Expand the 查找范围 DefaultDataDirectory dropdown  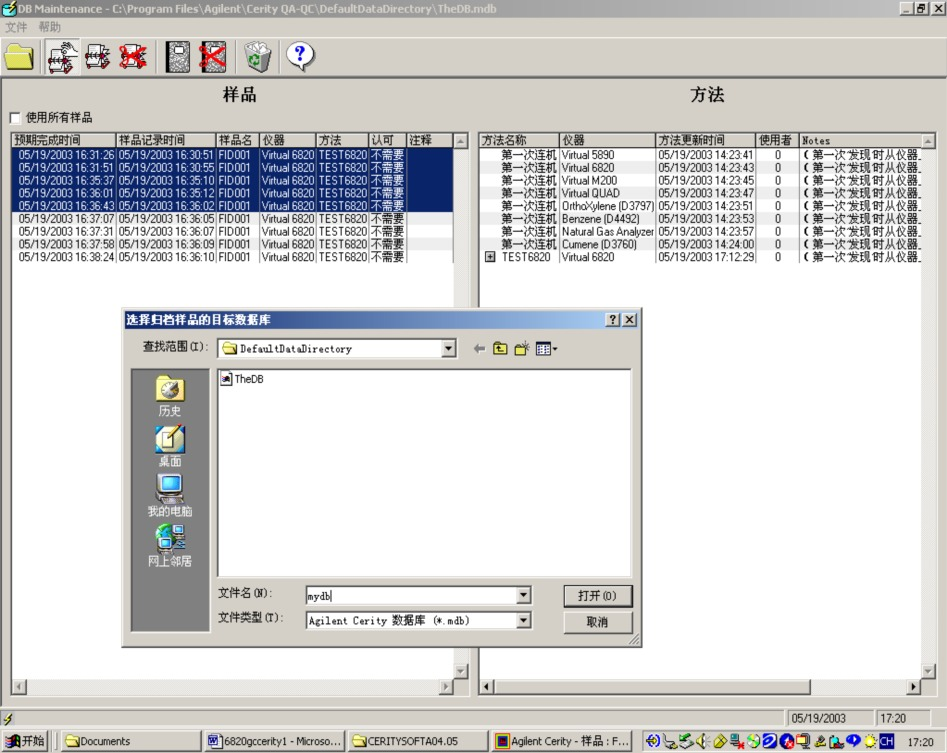[x=448, y=348]
